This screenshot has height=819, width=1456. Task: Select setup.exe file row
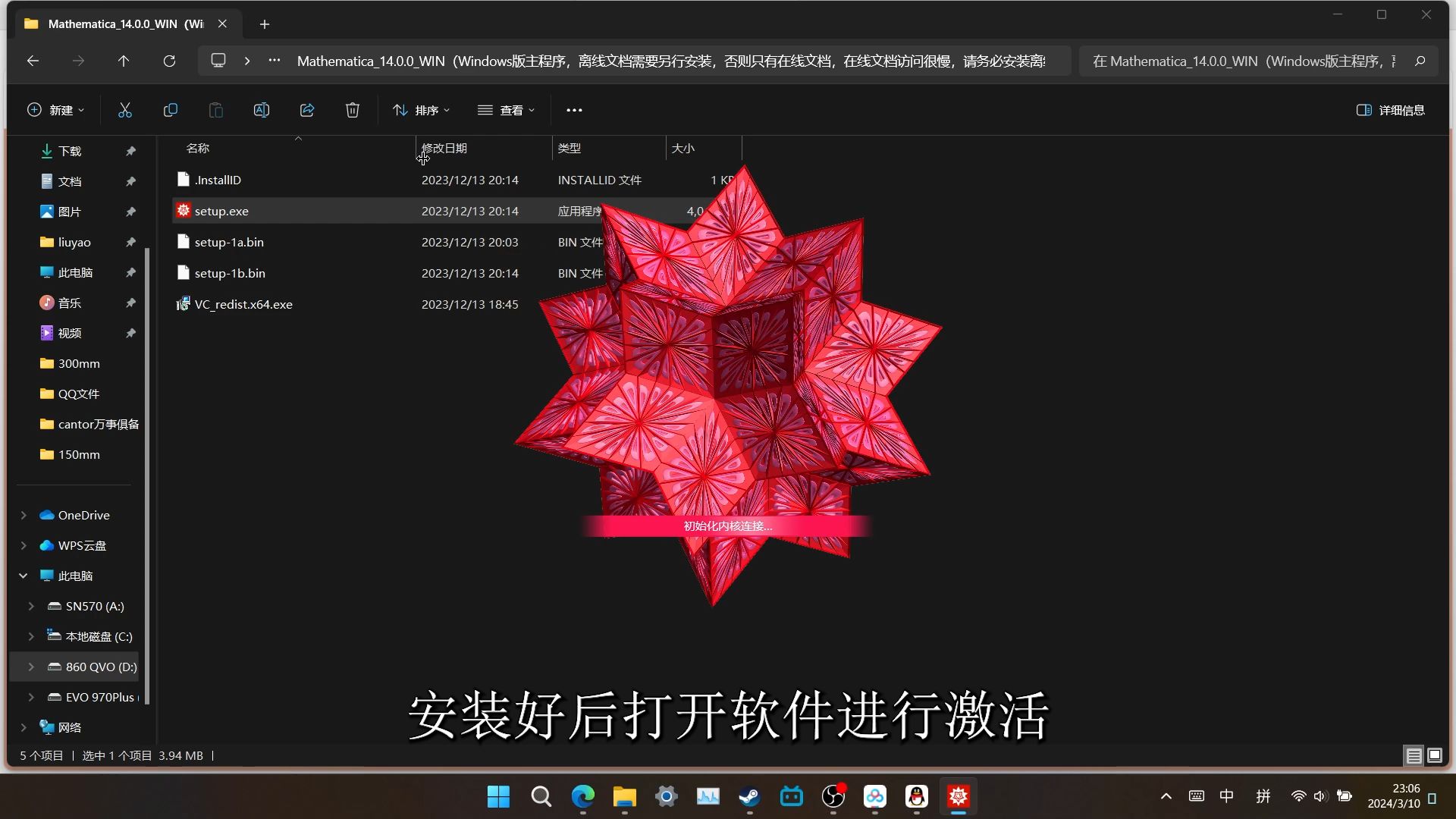[455, 211]
